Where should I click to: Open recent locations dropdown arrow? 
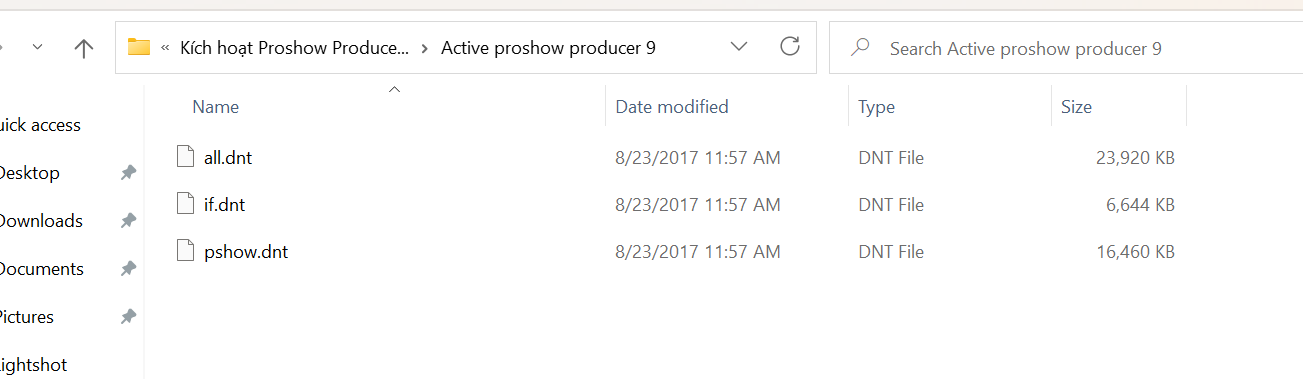(38, 47)
